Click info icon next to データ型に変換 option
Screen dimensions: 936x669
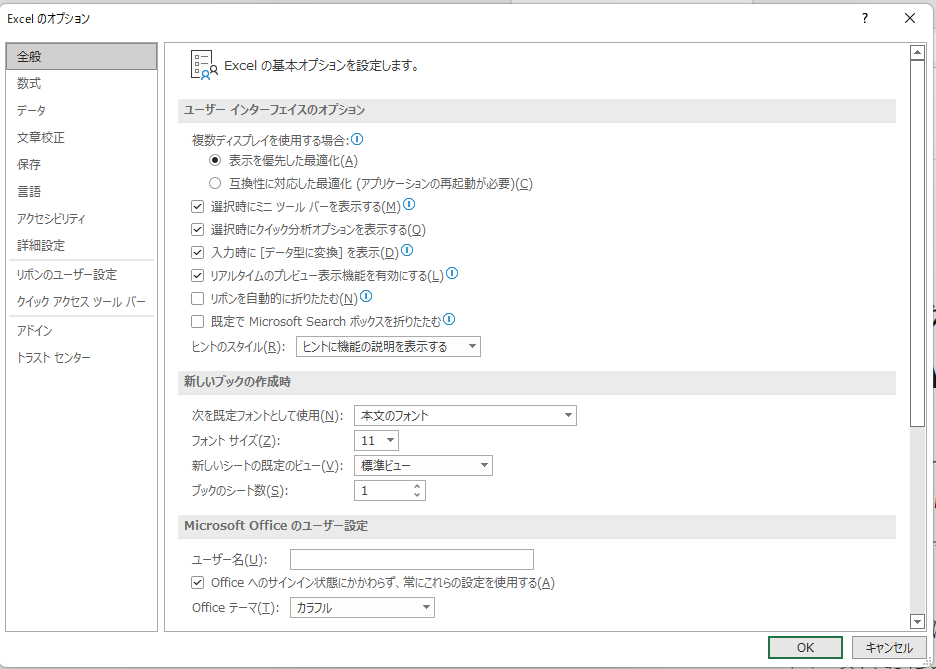click(x=407, y=251)
